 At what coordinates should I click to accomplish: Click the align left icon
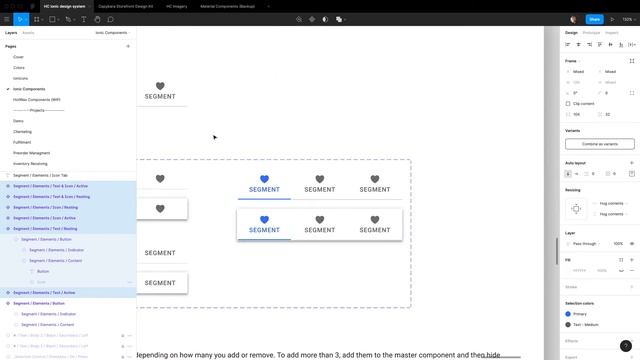[x=568, y=44]
